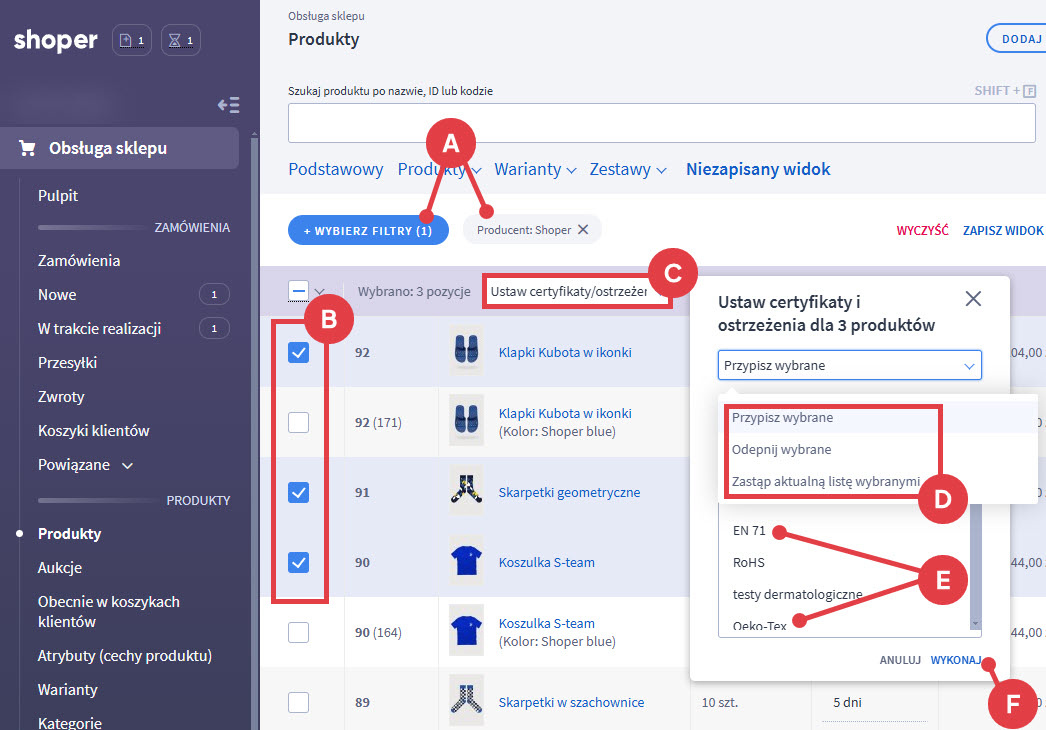Close the Ustaw certyfikaty popup
Screen dimensions: 1046x730
[973, 299]
